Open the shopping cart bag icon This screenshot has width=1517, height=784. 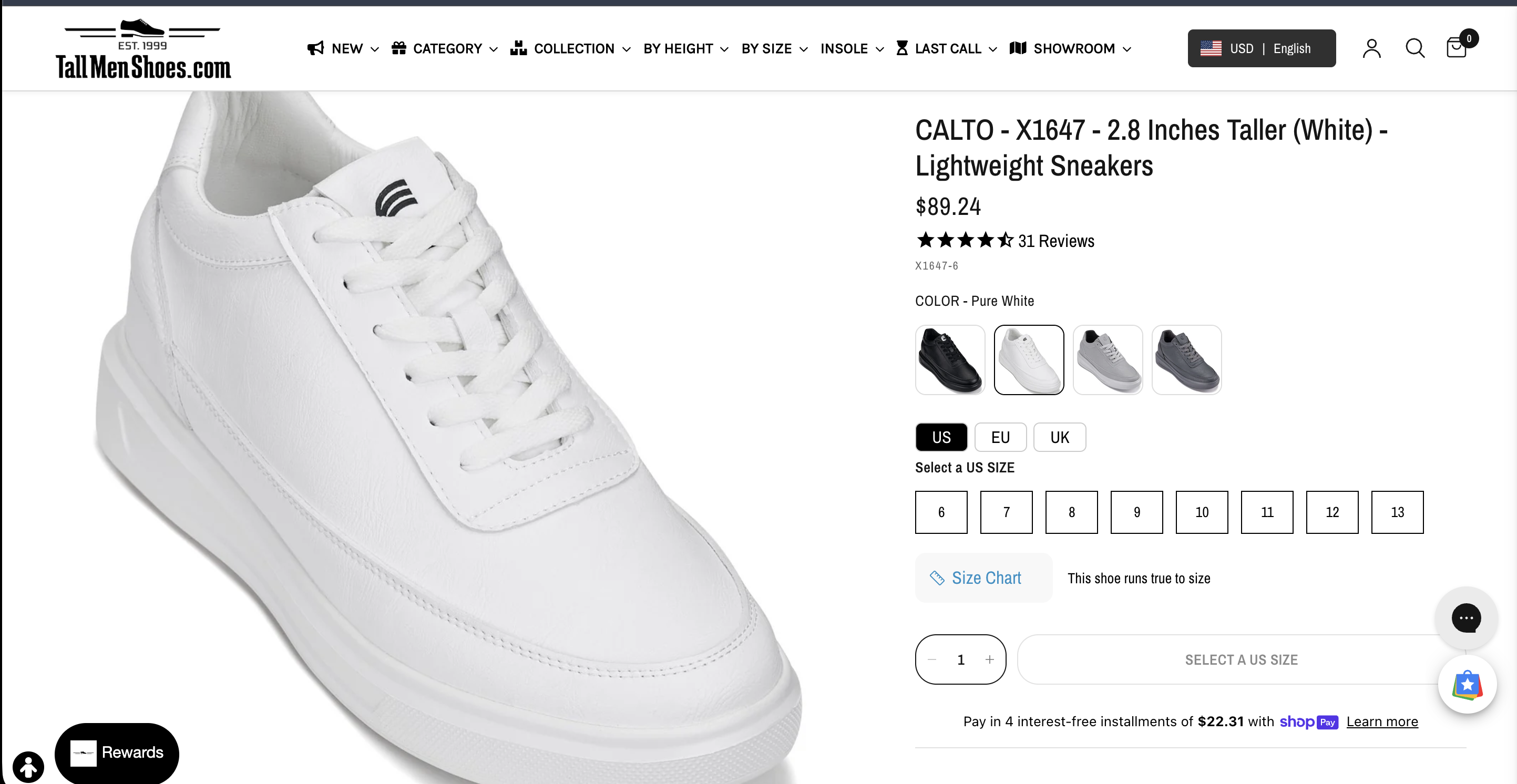click(x=1457, y=48)
